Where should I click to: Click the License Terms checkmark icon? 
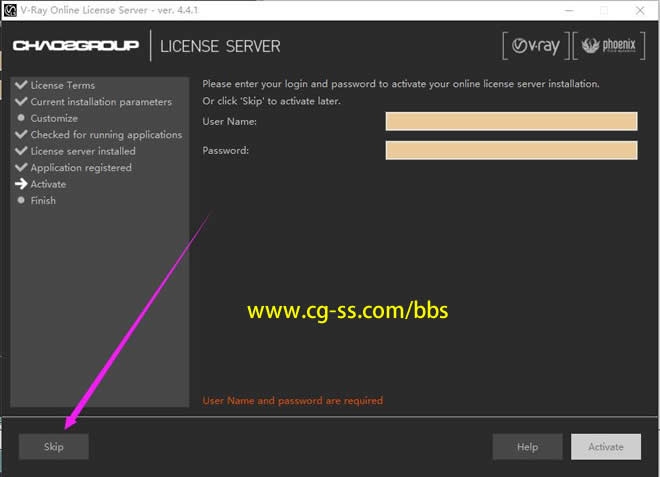[21, 85]
